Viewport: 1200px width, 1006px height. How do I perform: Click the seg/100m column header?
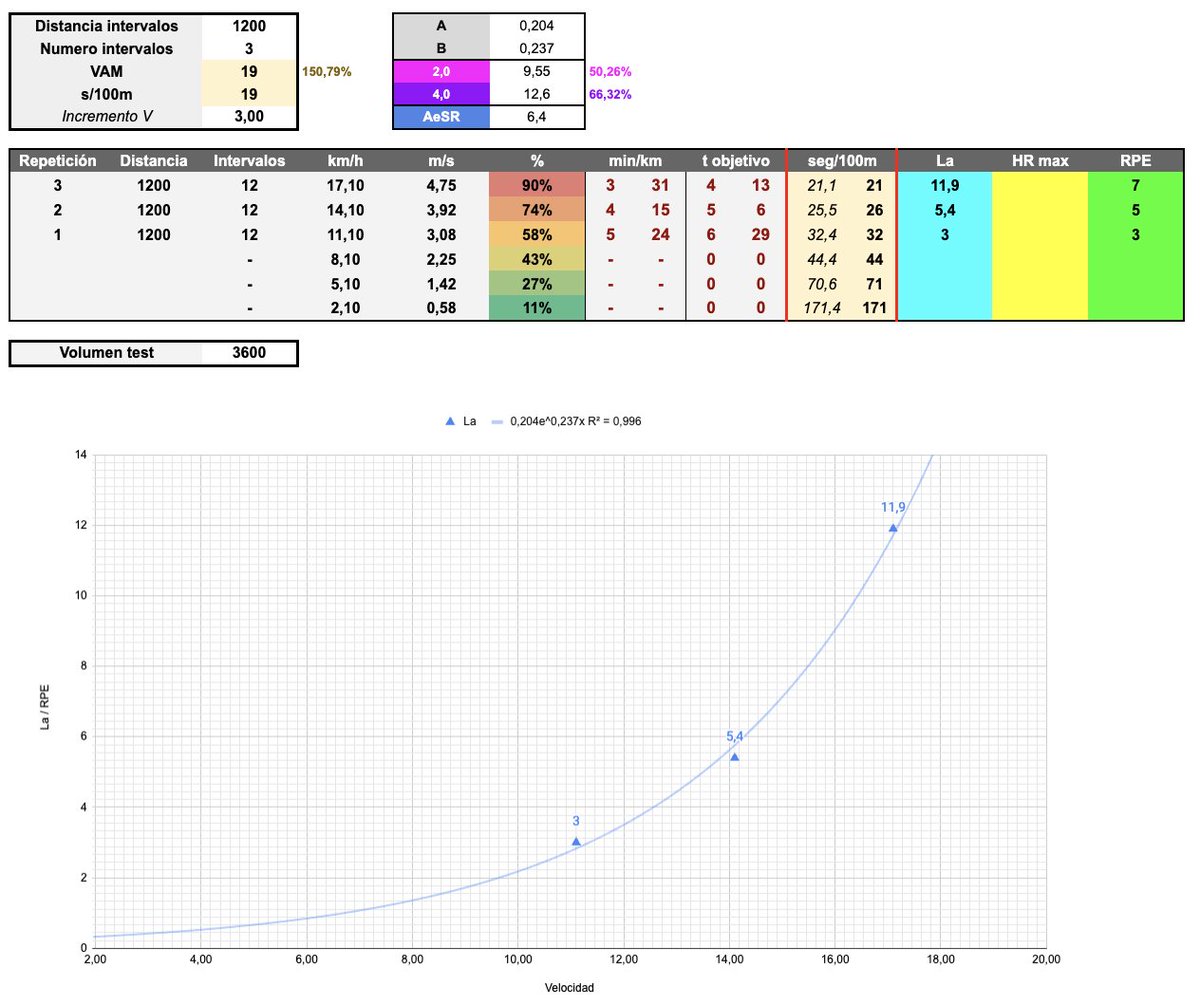click(x=842, y=160)
